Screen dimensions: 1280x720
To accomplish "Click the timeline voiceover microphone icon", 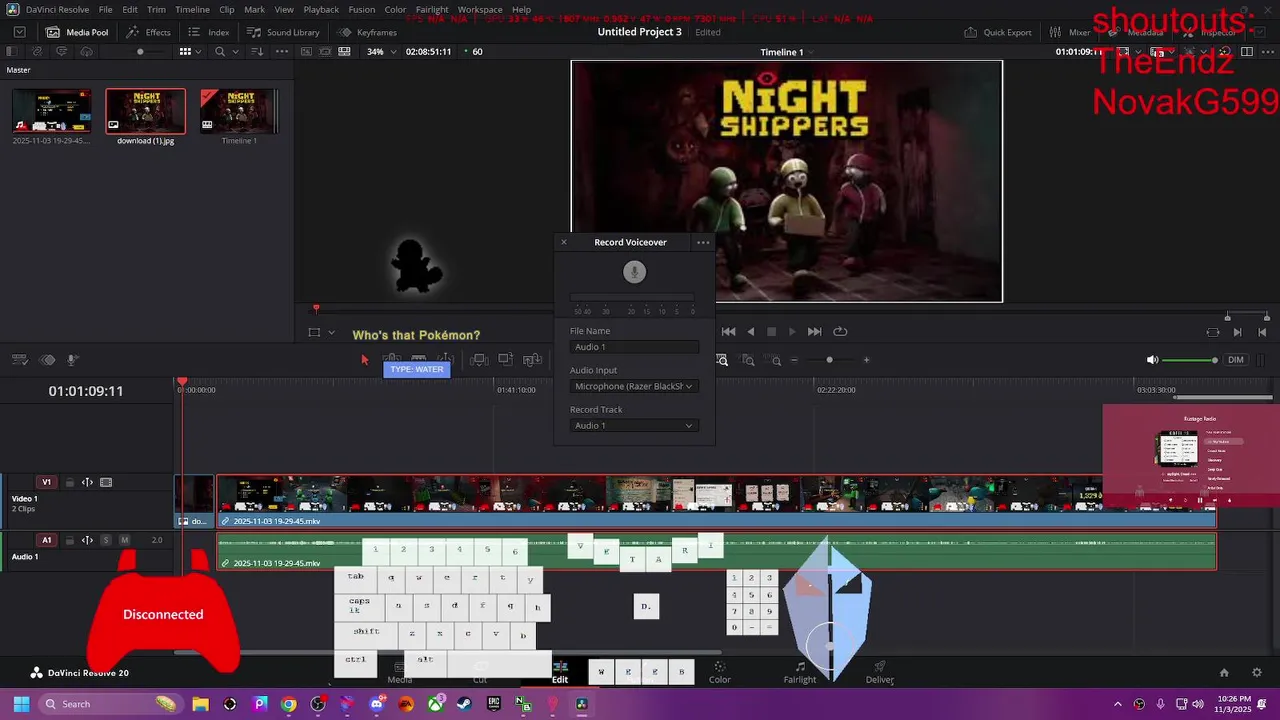I will click(73, 360).
